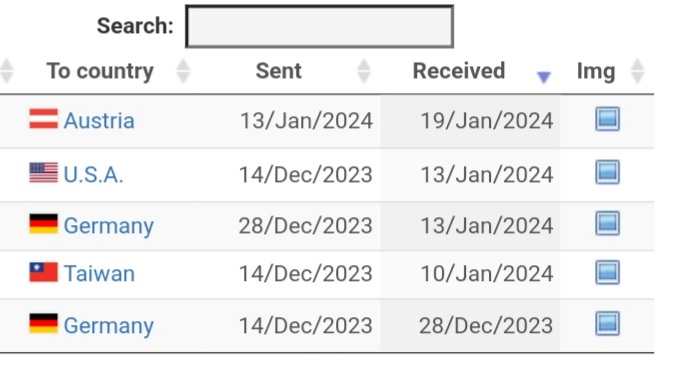Click the To country column header
Screen dimensions: 684x368
100,71
